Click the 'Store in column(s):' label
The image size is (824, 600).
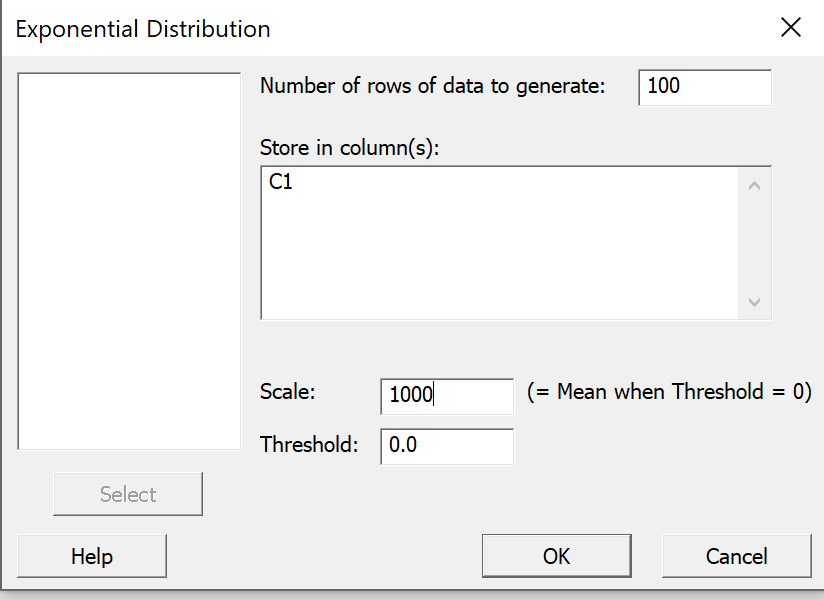click(349, 148)
